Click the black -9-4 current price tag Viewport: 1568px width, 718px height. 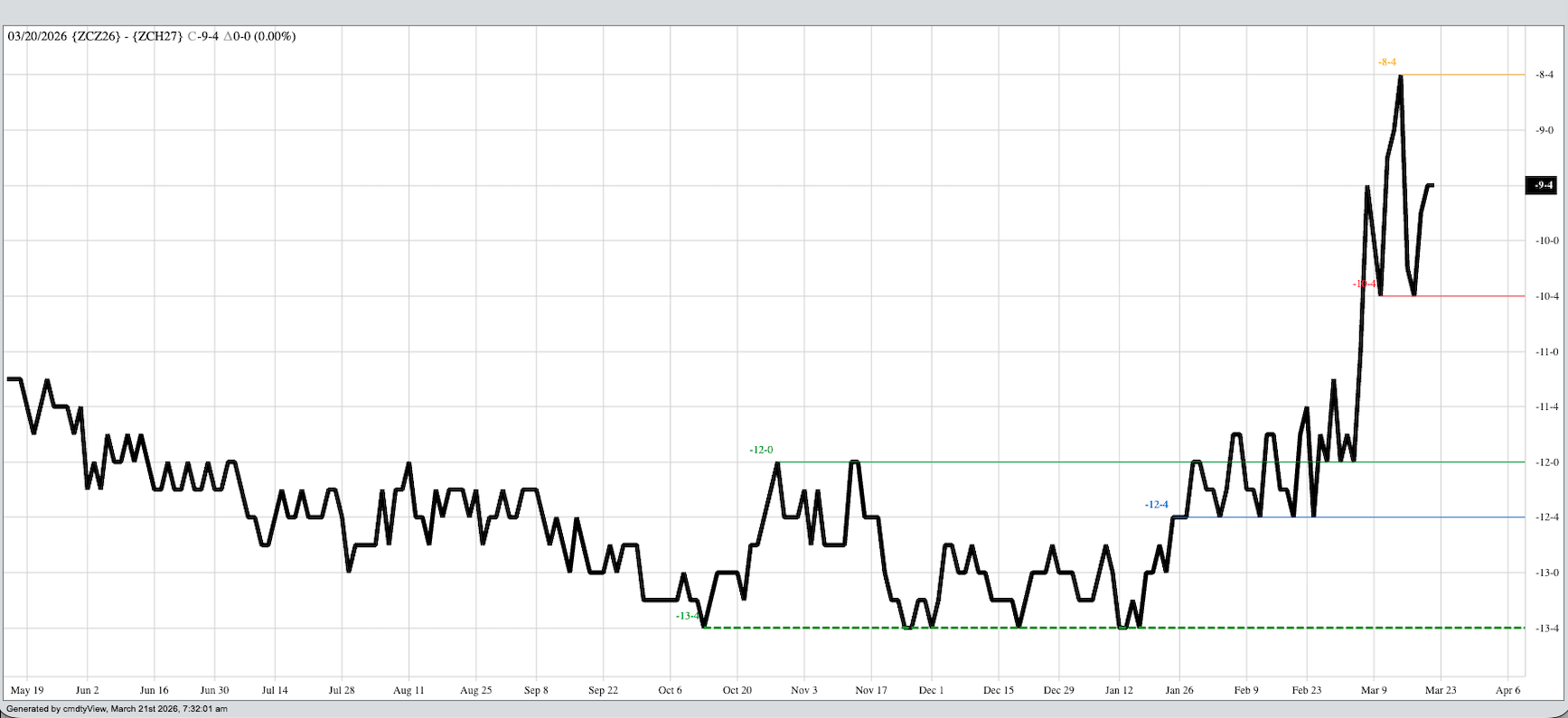tap(1541, 185)
